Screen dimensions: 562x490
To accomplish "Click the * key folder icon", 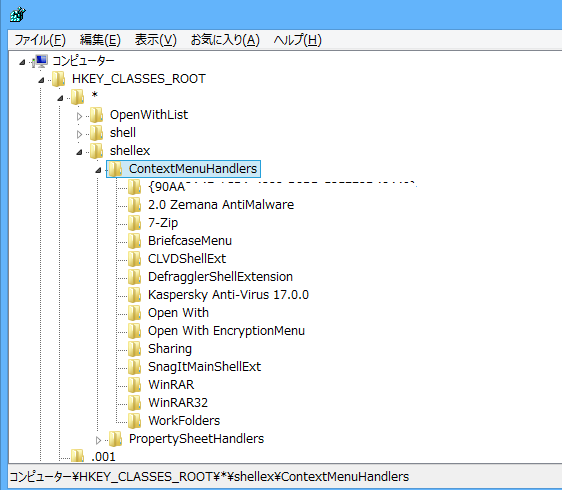I will [x=77, y=97].
